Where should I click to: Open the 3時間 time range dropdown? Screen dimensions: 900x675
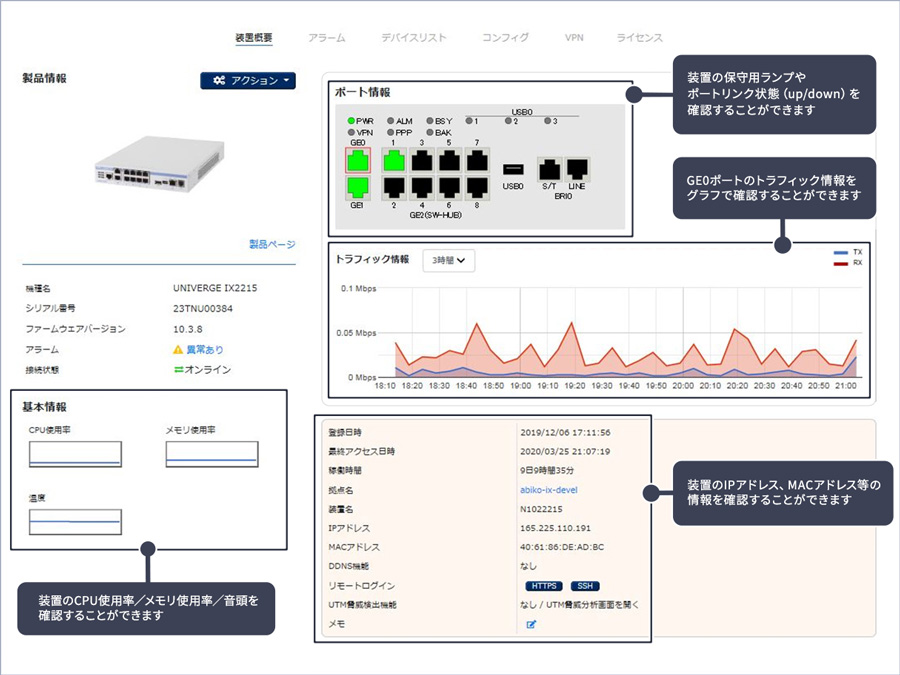pyautogui.click(x=448, y=261)
